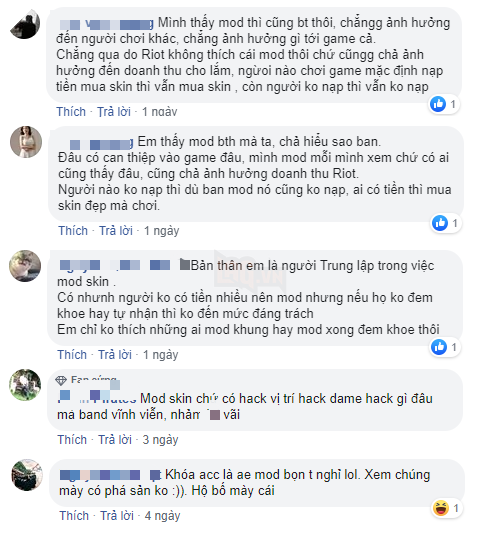Open profile photo of woman in white dress
Screen dimensions: 500x545
click(26, 142)
